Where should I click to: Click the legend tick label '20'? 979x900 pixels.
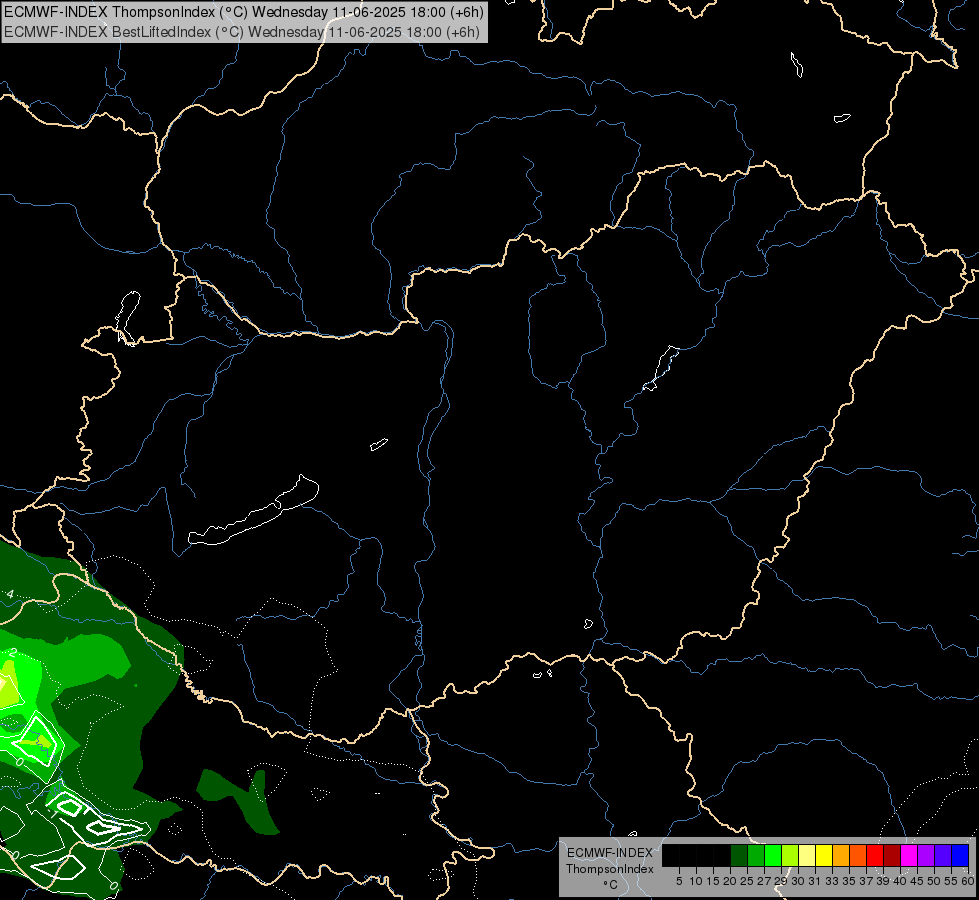pos(730,881)
